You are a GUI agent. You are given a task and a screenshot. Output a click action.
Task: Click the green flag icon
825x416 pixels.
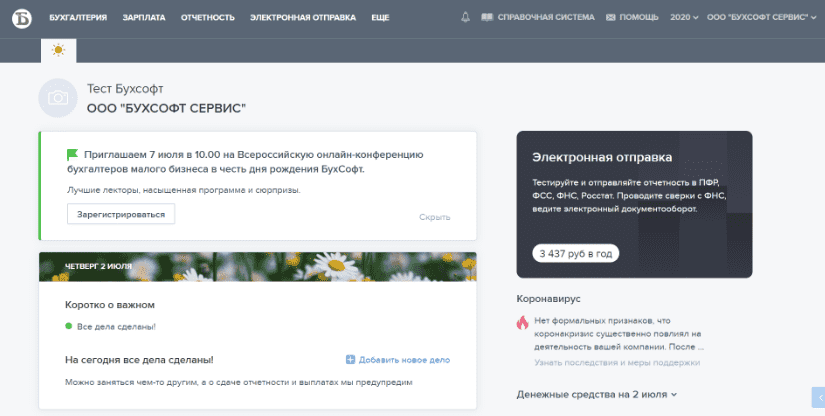(x=73, y=155)
